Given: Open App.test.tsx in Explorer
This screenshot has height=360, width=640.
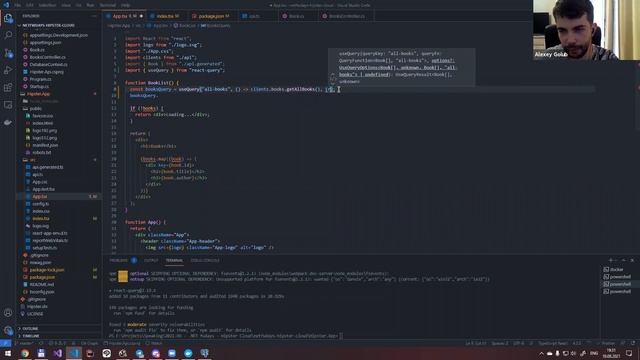Looking at the screenshot, I should click(x=43, y=189).
